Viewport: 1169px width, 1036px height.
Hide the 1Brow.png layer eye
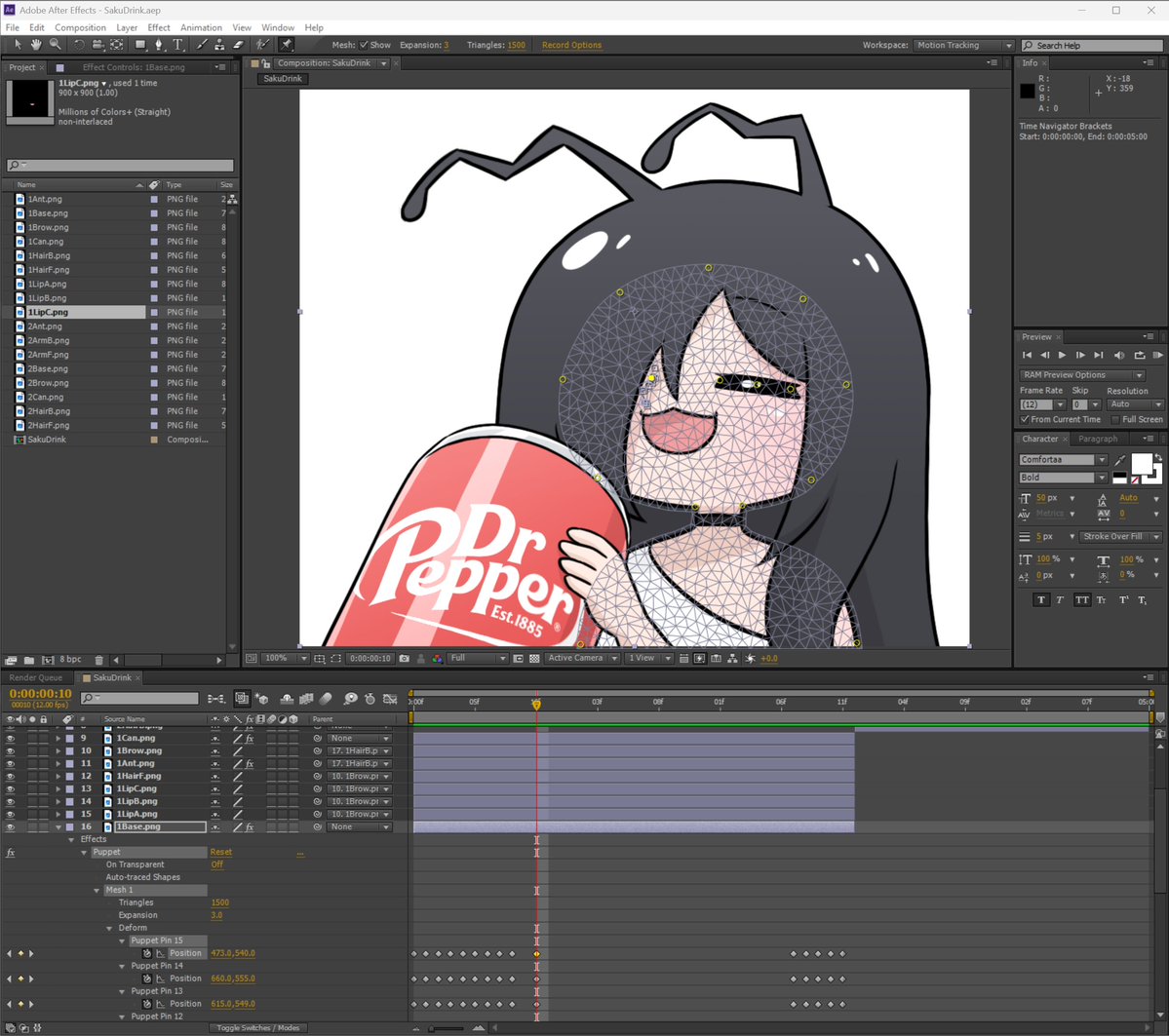coord(11,751)
